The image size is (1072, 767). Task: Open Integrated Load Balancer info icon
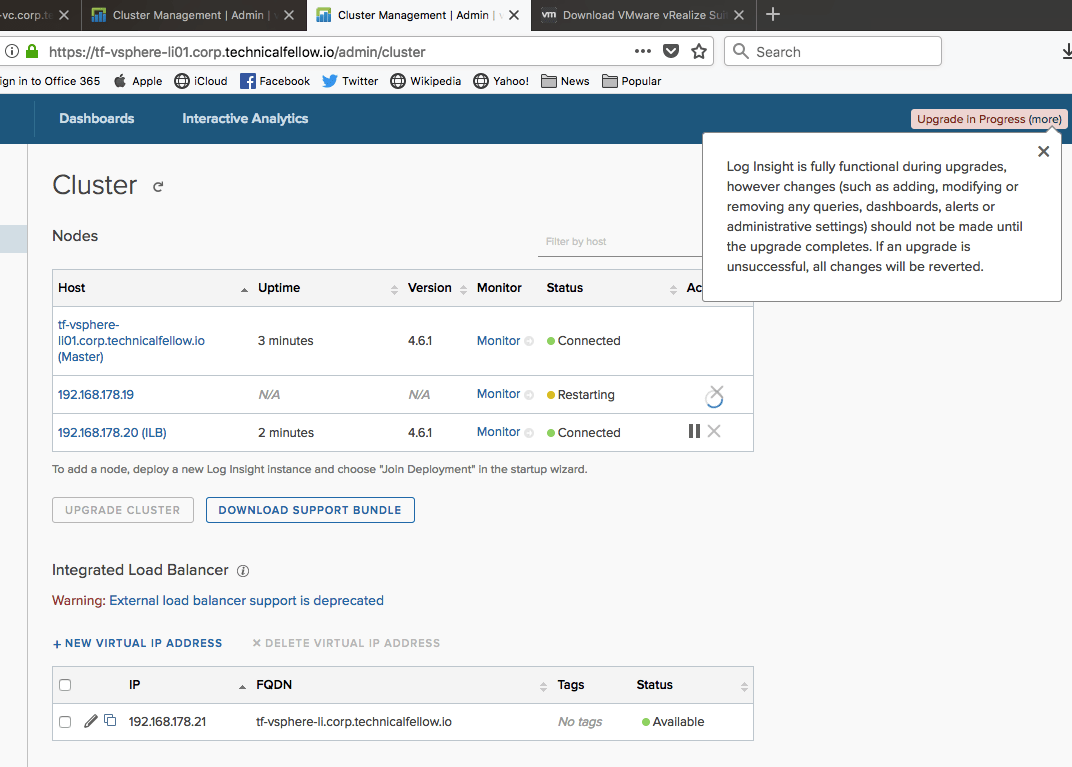pyautogui.click(x=243, y=571)
